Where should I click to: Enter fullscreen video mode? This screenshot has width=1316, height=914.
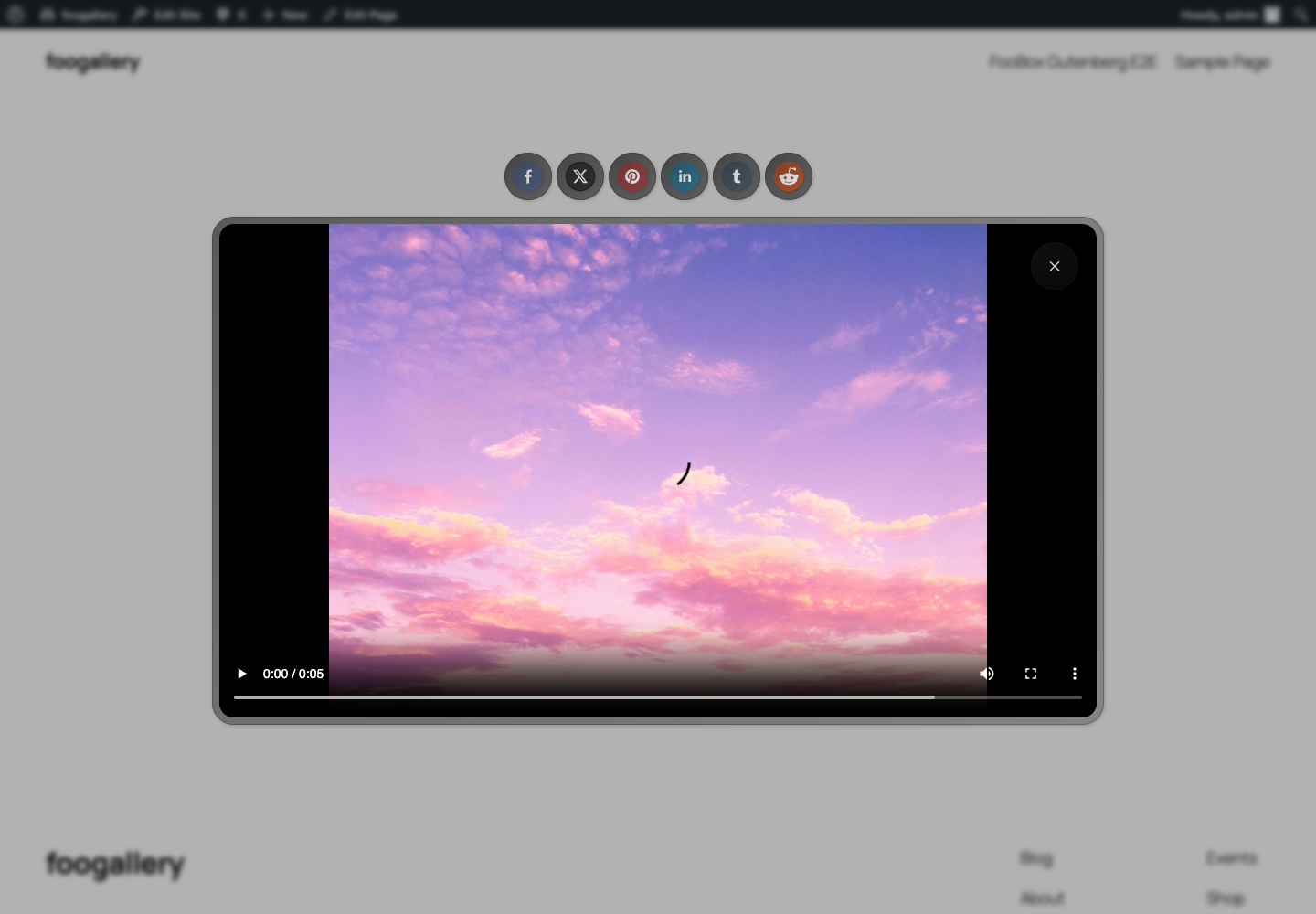click(1031, 674)
